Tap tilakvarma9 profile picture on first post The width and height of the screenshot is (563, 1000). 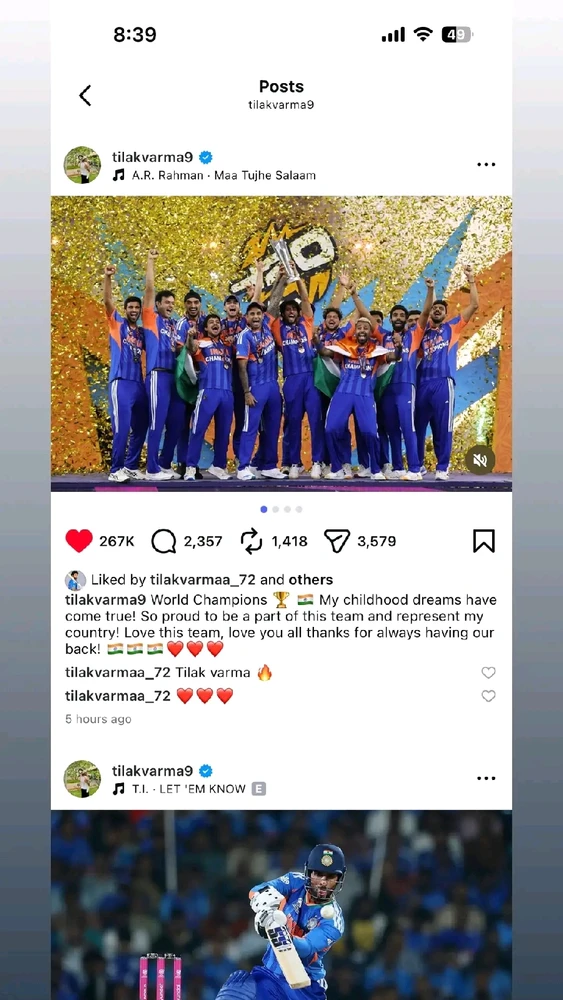82,165
